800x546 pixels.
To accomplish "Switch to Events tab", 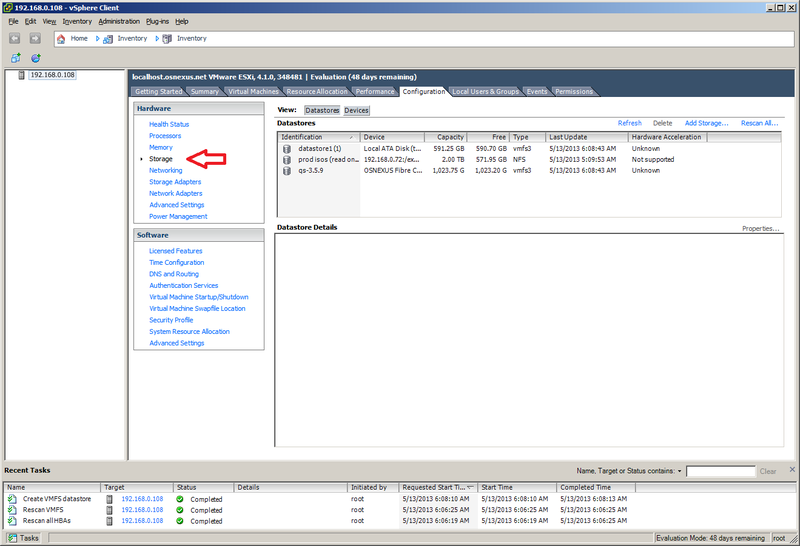I will pos(537,92).
